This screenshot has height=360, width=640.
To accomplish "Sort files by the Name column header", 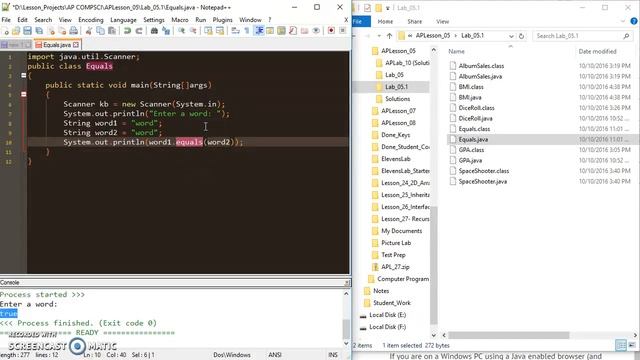I will click(x=456, y=51).
